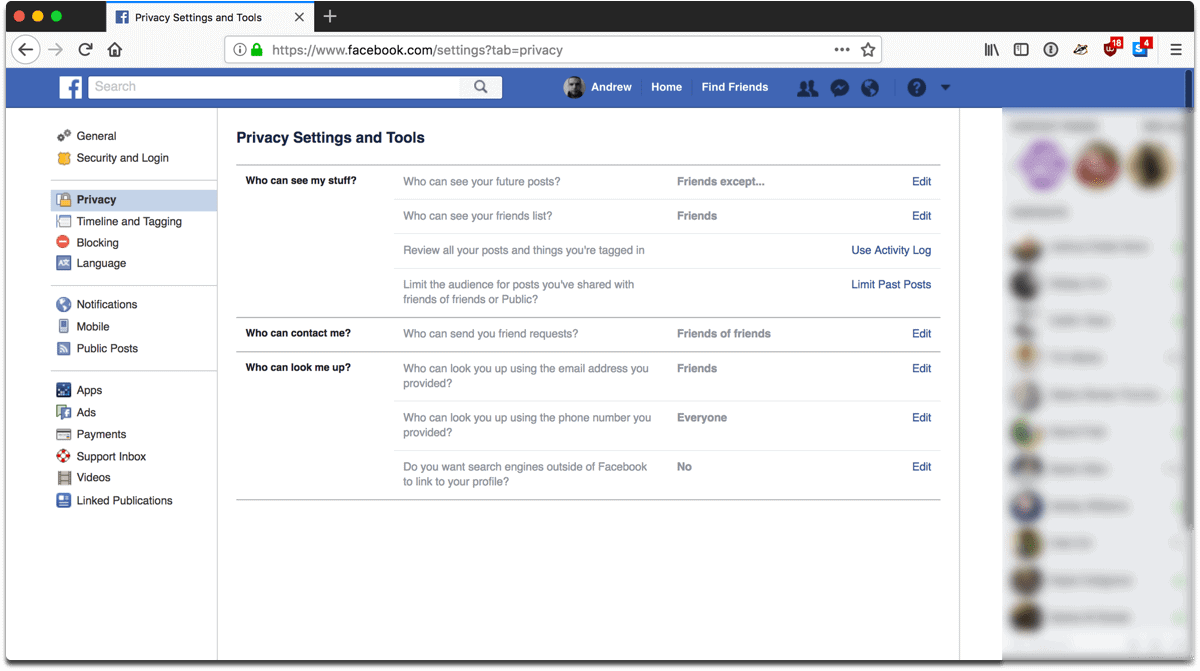1200x671 pixels.
Task: Open Ads settings
Action: point(86,413)
